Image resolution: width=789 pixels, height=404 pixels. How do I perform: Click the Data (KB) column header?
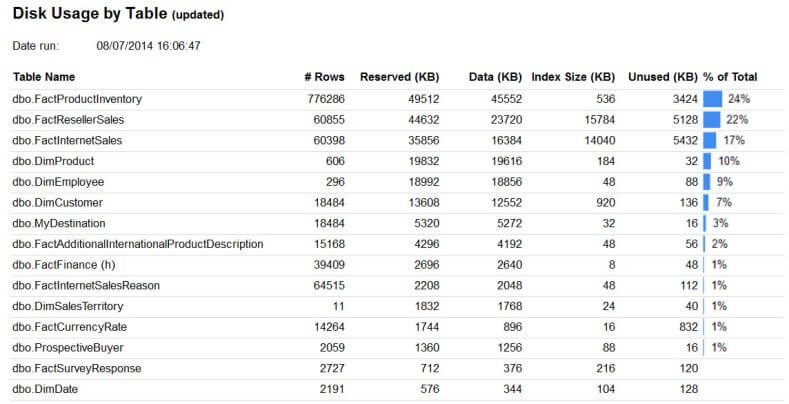tap(495, 77)
